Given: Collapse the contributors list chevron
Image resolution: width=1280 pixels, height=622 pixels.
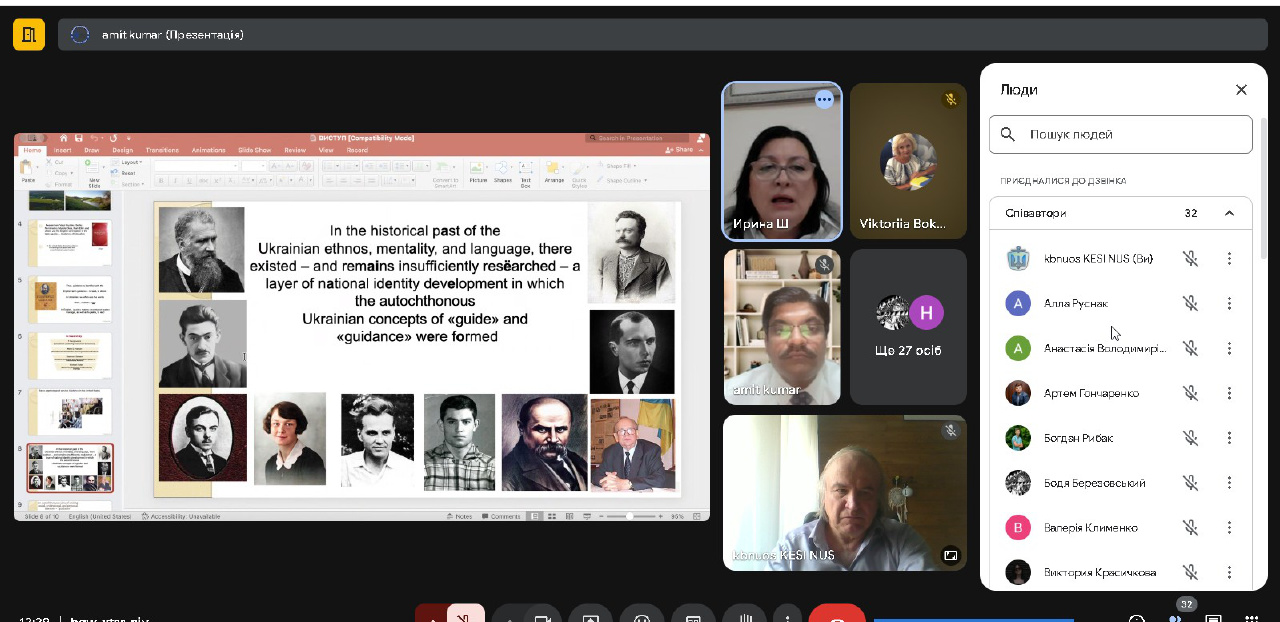Looking at the screenshot, I should click(1229, 213).
